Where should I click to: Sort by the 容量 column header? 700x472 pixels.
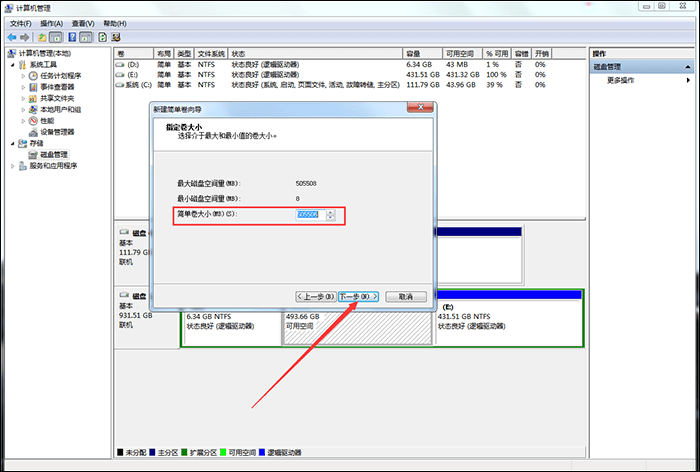tap(422, 54)
